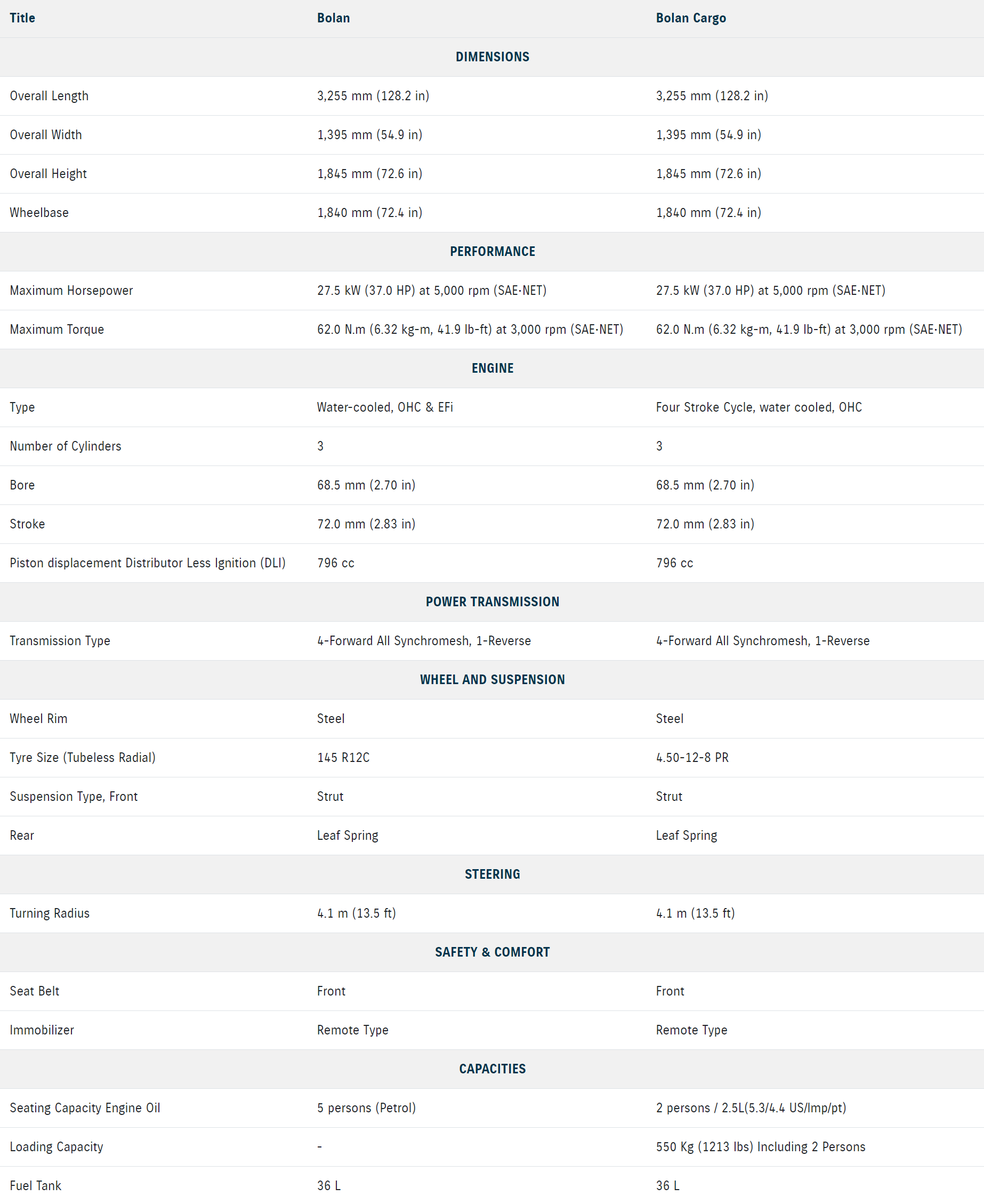Click Bolan Cargo's '36 L' fuel tank value
The image size is (984, 1204).
coord(668,1186)
